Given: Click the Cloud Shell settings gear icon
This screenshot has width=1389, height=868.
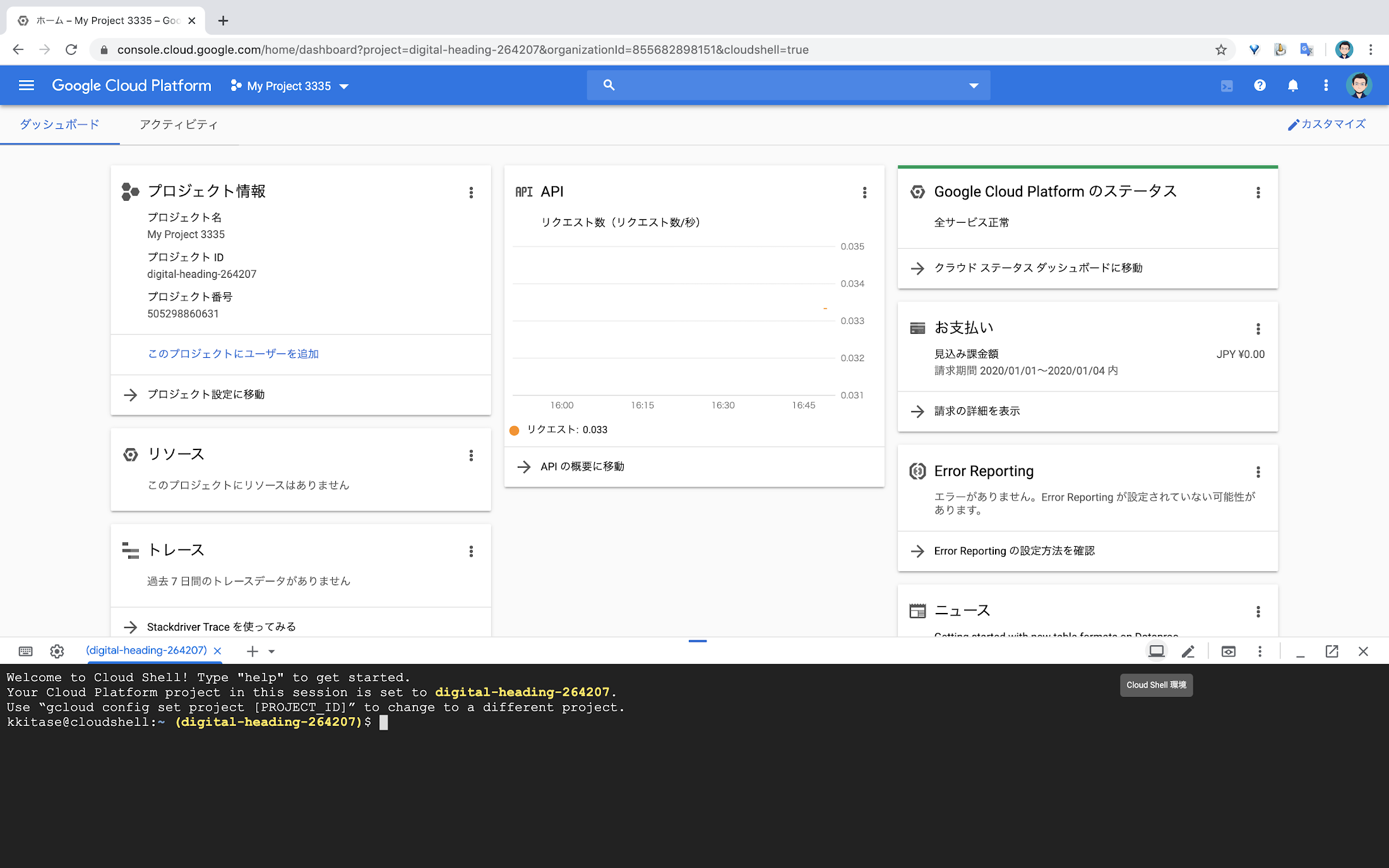Looking at the screenshot, I should coord(58,651).
